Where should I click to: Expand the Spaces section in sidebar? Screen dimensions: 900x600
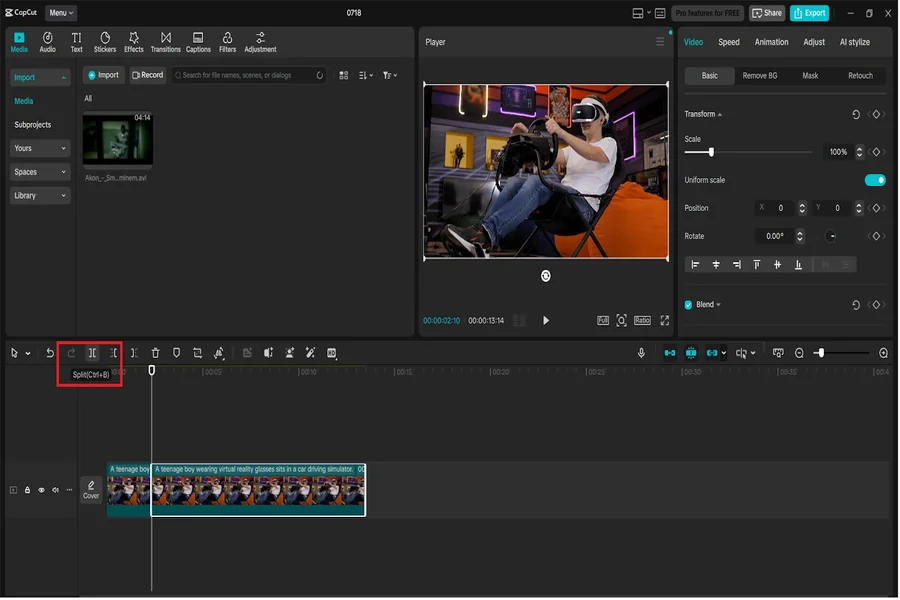tap(40, 172)
